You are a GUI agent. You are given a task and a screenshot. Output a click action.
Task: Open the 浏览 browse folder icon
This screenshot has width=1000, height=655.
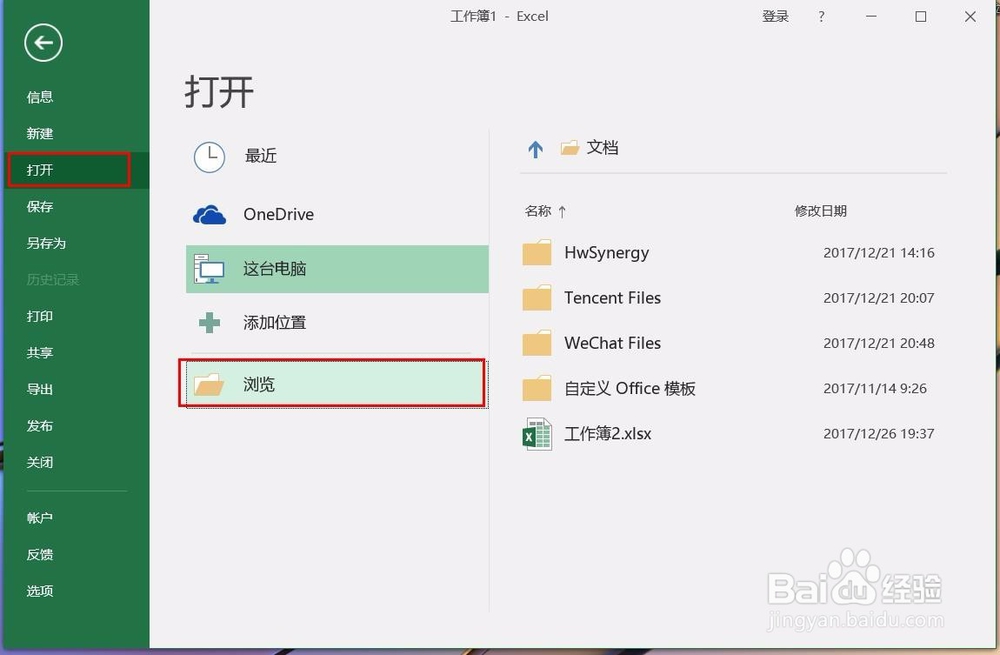[x=210, y=384]
